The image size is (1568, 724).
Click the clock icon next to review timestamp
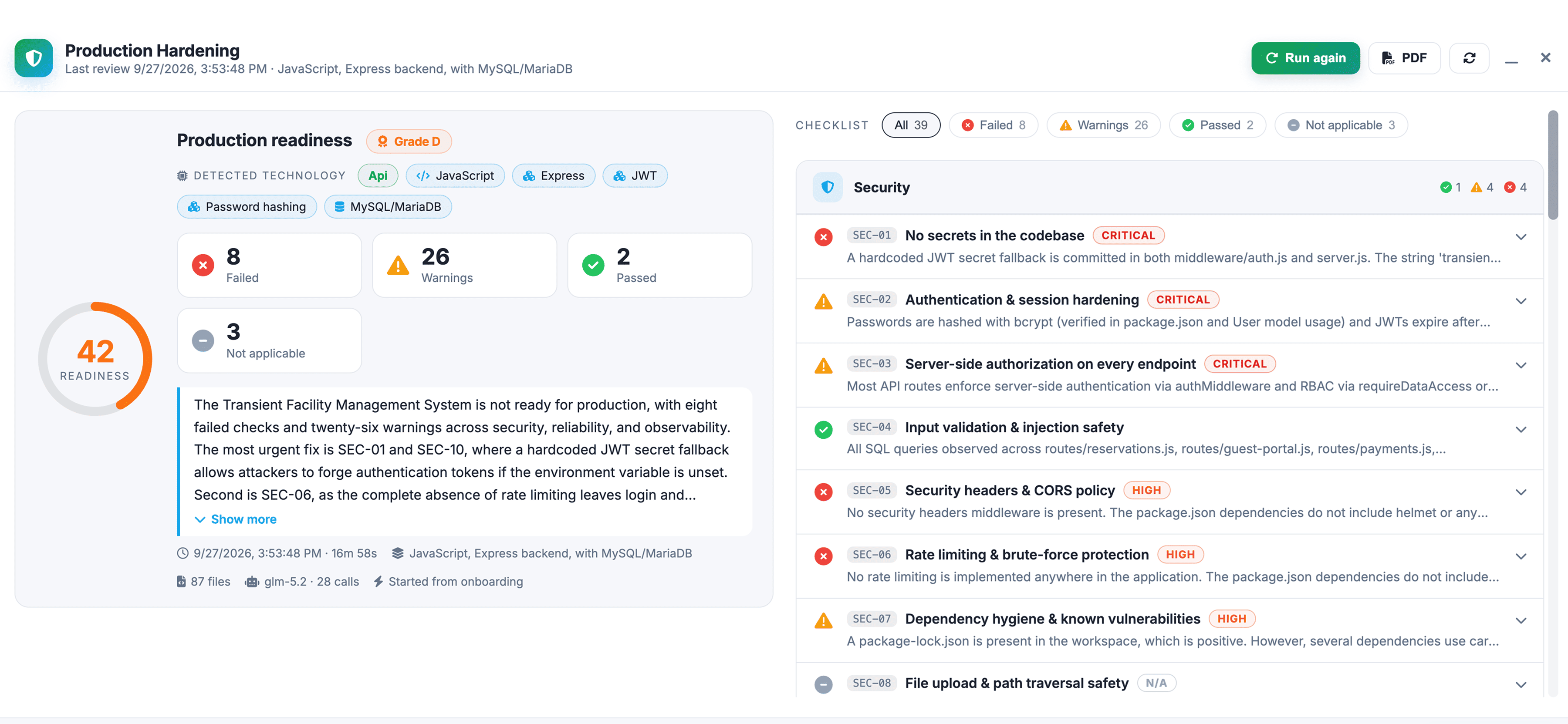pyautogui.click(x=182, y=553)
